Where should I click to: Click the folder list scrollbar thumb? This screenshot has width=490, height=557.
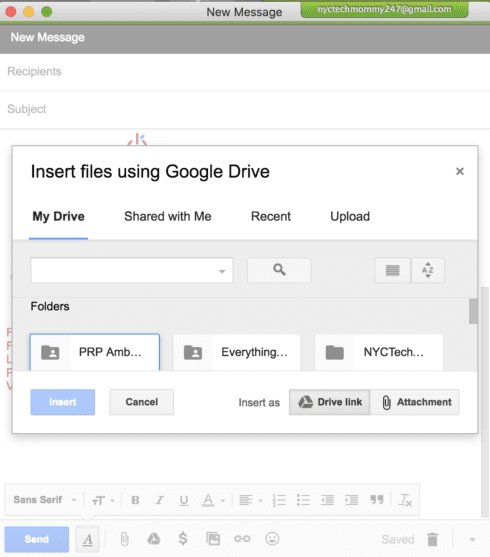point(473,311)
